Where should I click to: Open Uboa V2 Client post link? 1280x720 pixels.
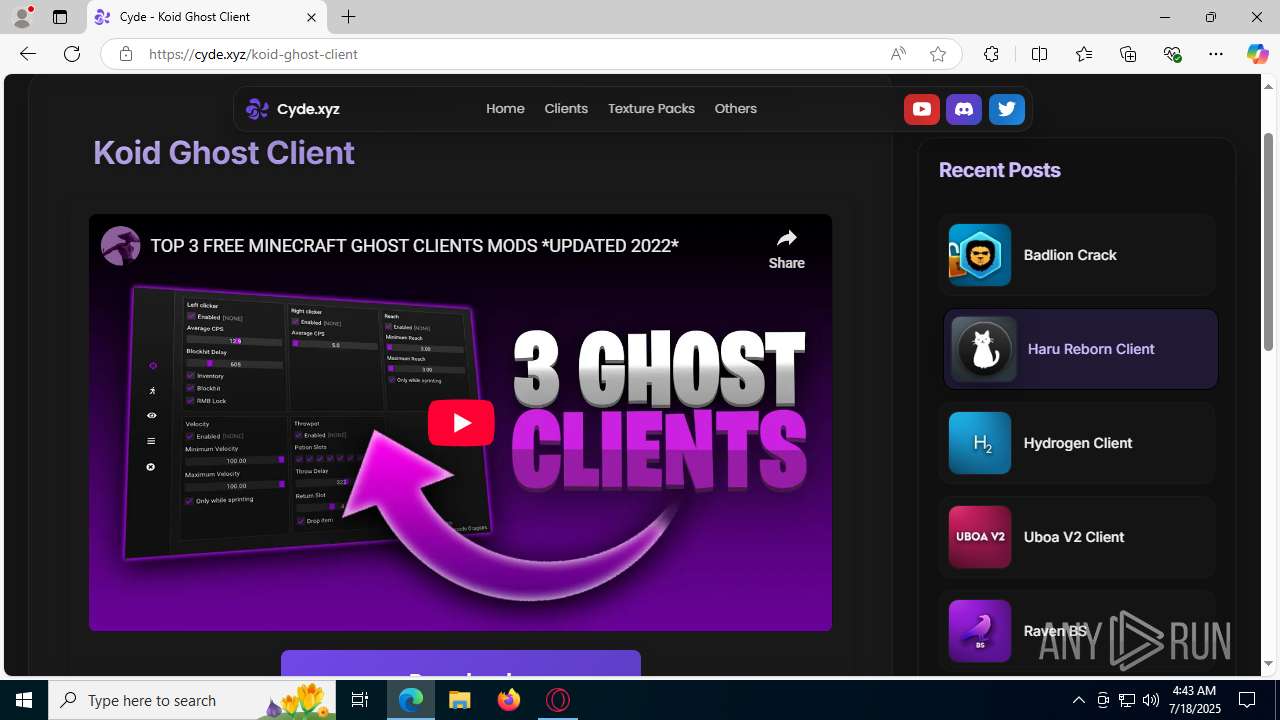coord(1077,537)
